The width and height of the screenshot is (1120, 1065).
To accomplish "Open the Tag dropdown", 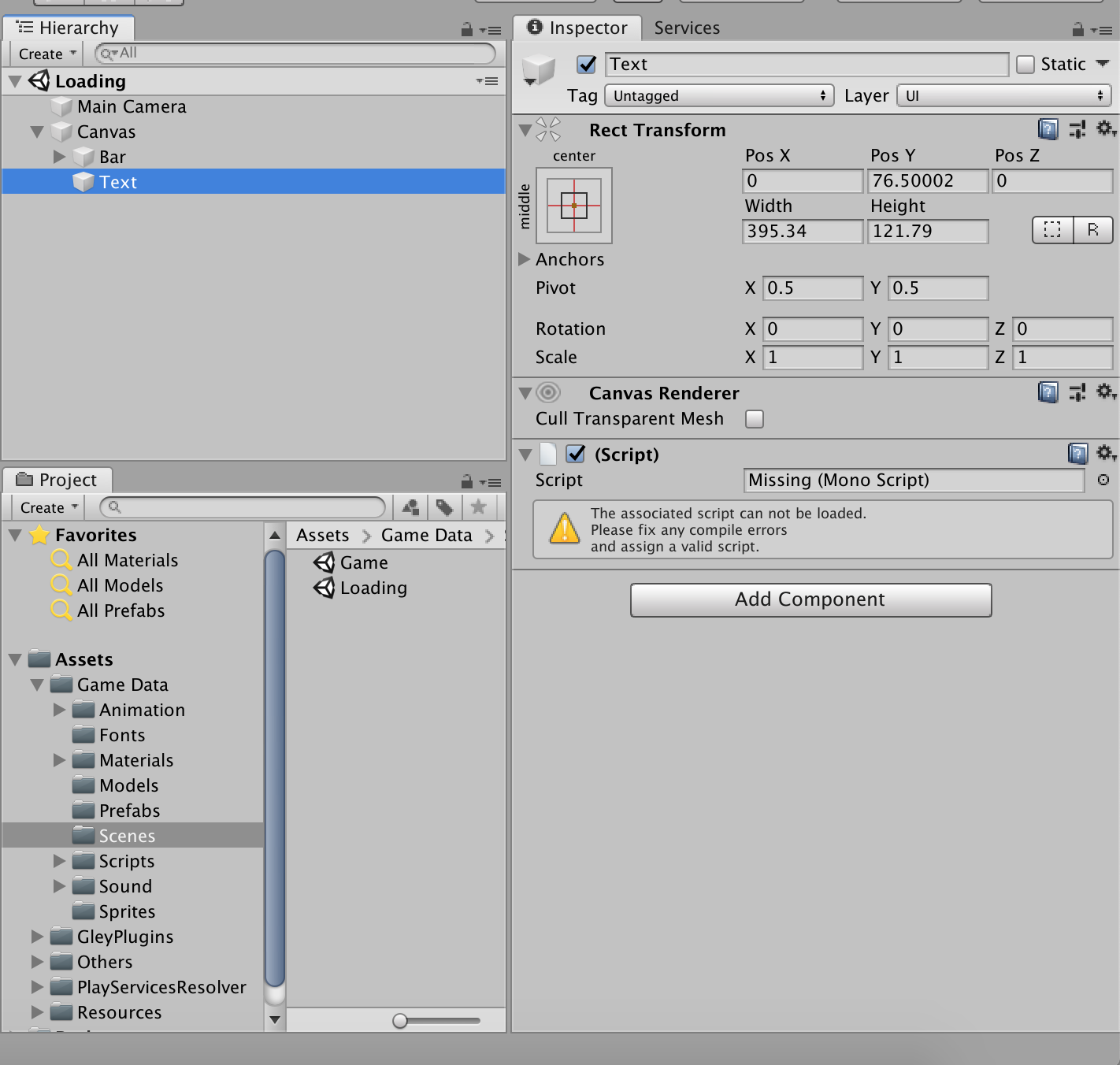I will (x=718, y=95).
